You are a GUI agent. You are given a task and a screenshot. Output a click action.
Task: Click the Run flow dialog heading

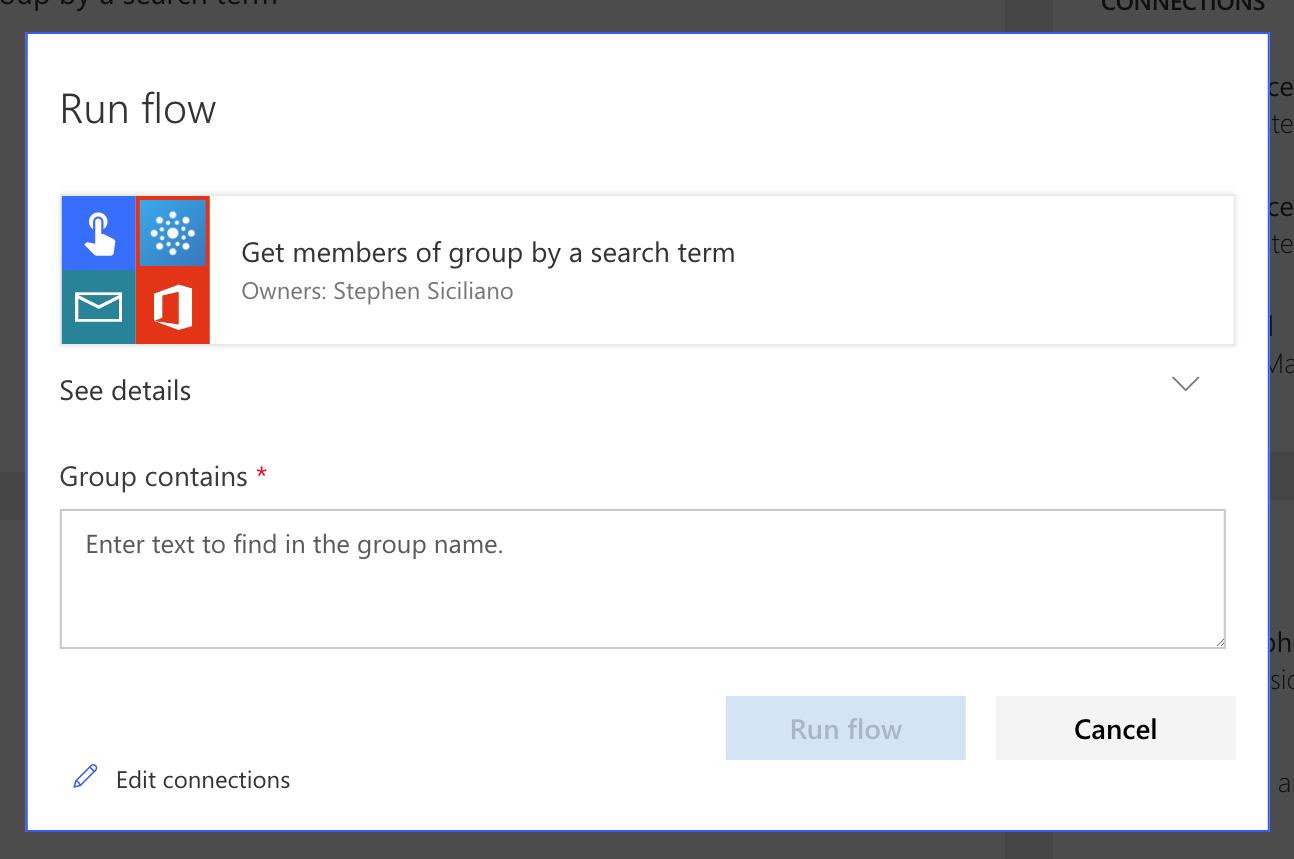coord(138,109)
